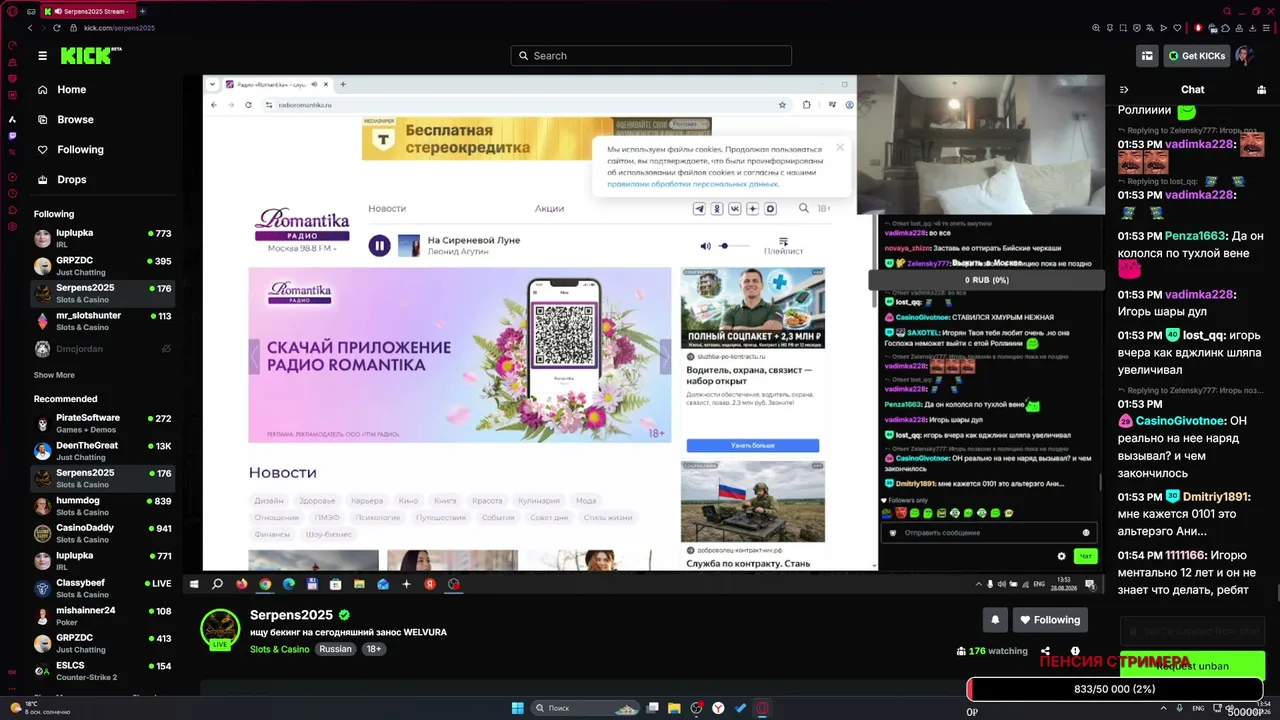Reload the kick.com page

pyautogui.click(x=56, y=28)
